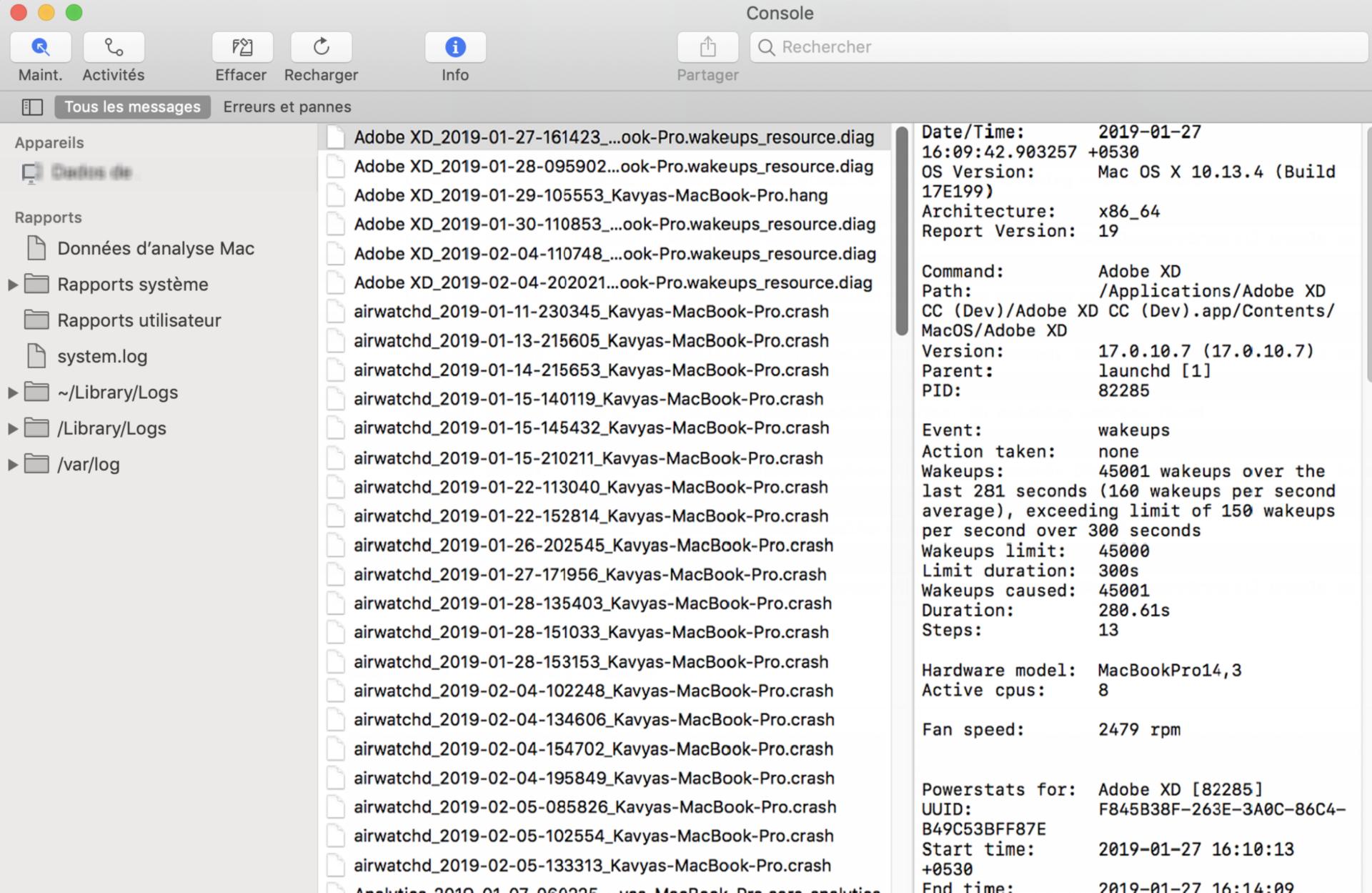This screenshot has width=1372, height=893.
Task: Click the Recharger refresh icon
Action: [x=320, y=46]
